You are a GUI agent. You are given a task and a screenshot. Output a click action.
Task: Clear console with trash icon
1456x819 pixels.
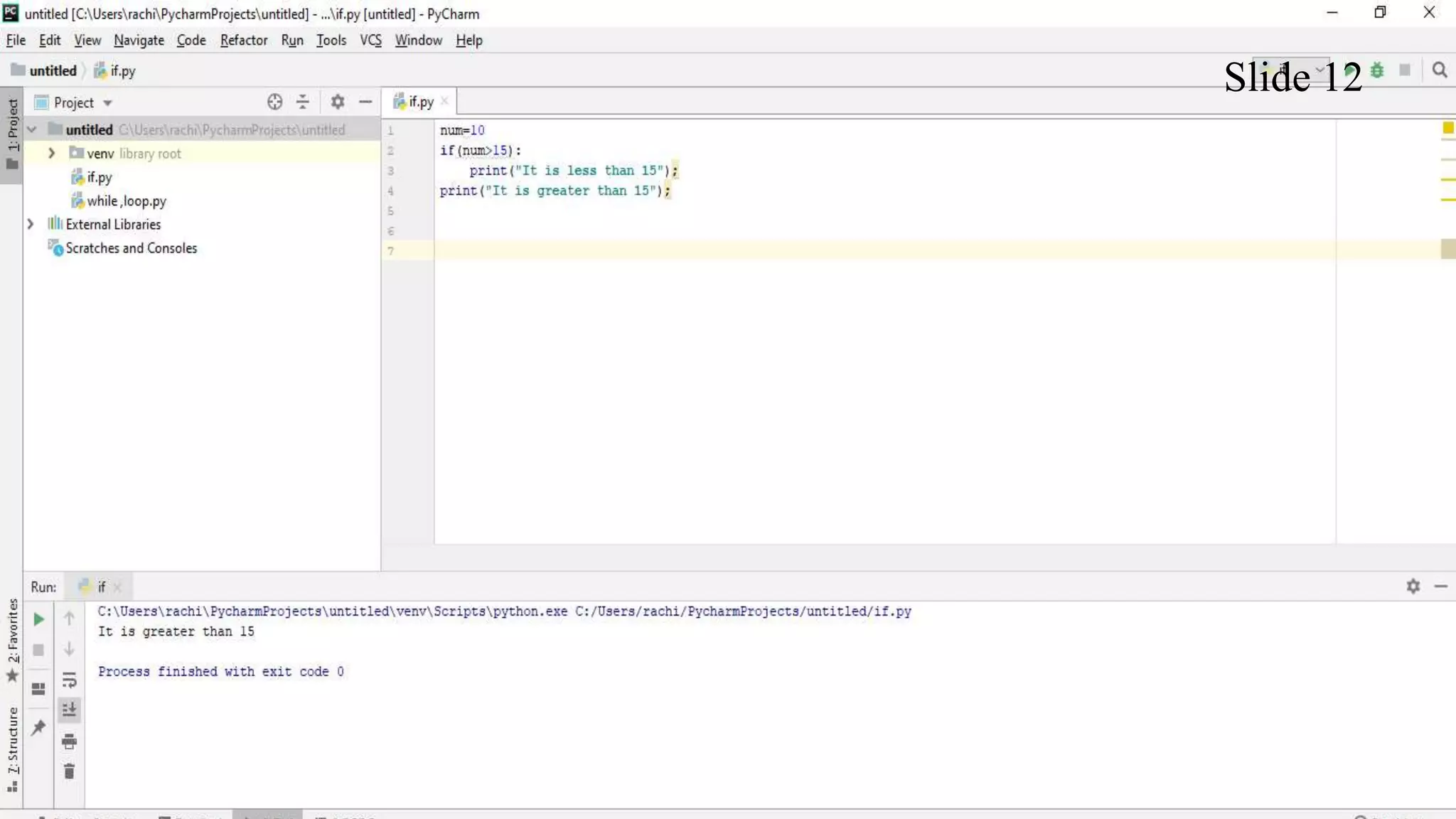pos(69,771)
